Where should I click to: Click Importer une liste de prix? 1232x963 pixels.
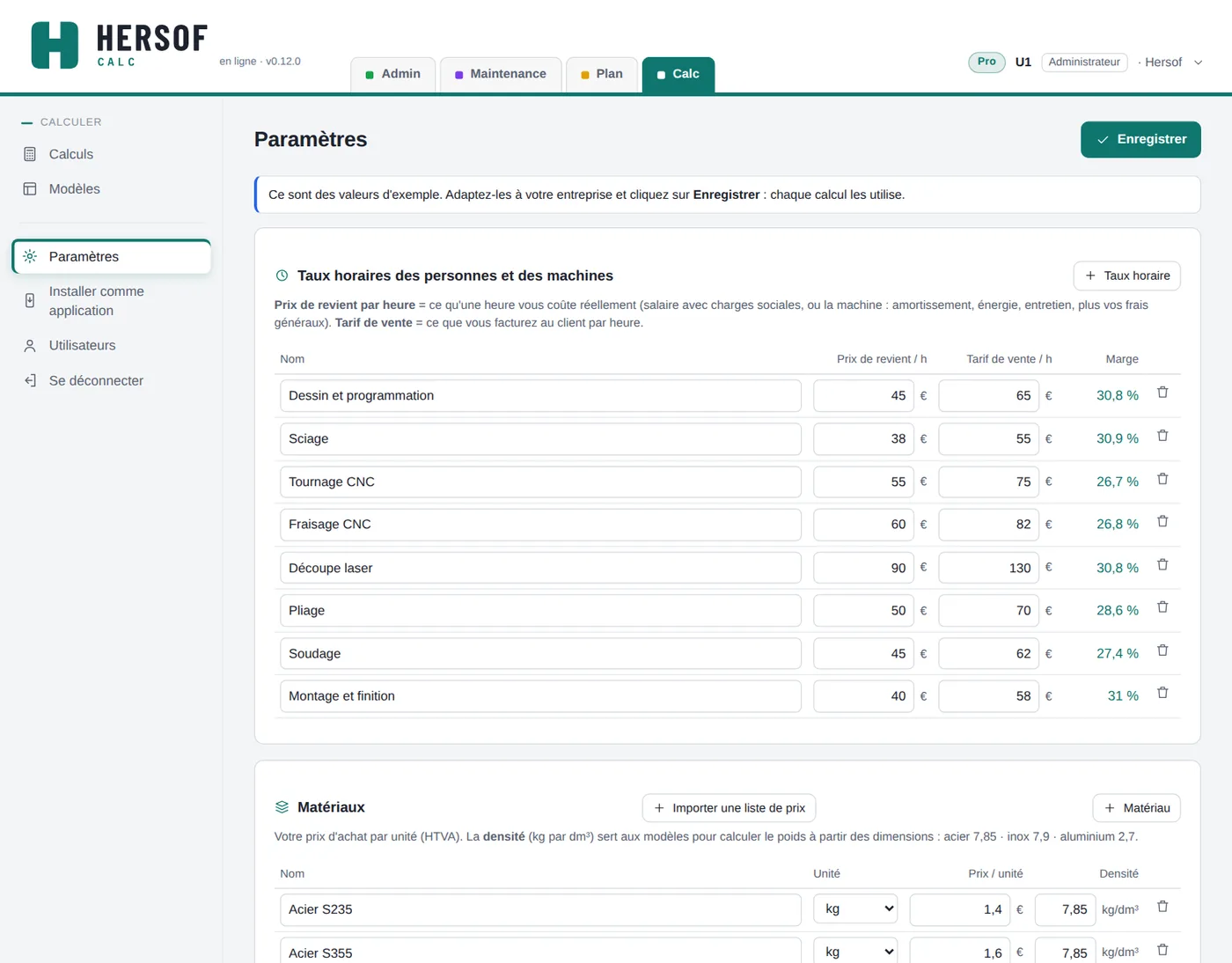pos(730,808)
